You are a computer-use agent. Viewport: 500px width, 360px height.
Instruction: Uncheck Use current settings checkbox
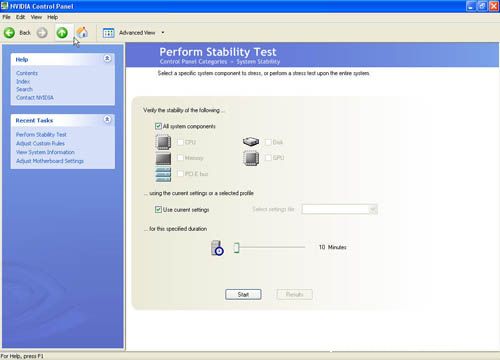(158, 209)
